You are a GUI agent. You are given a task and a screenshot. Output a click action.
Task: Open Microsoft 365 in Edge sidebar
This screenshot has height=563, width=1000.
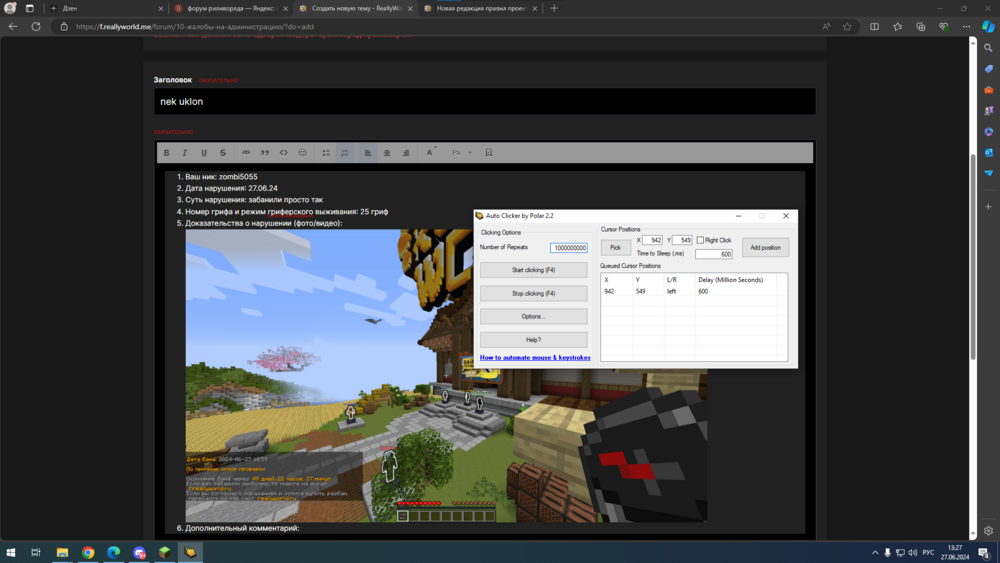[989, 131]
